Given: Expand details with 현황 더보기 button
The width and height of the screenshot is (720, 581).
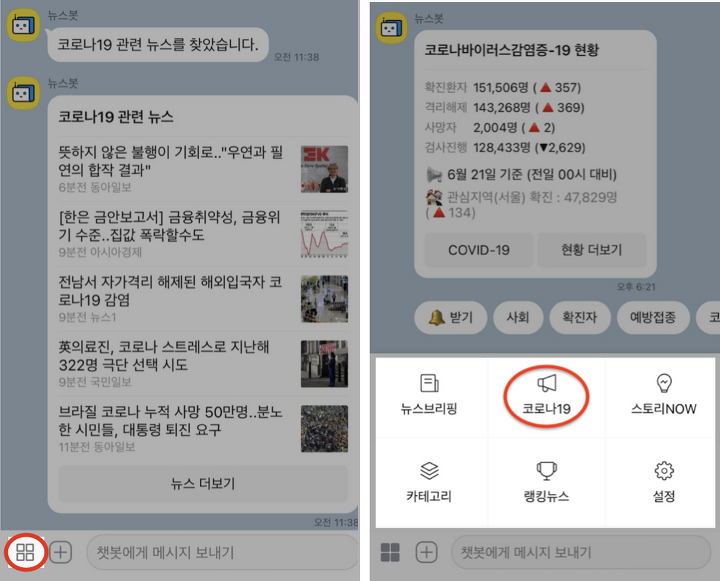Looking at the screenshot, I should click(x=591, y=250).
